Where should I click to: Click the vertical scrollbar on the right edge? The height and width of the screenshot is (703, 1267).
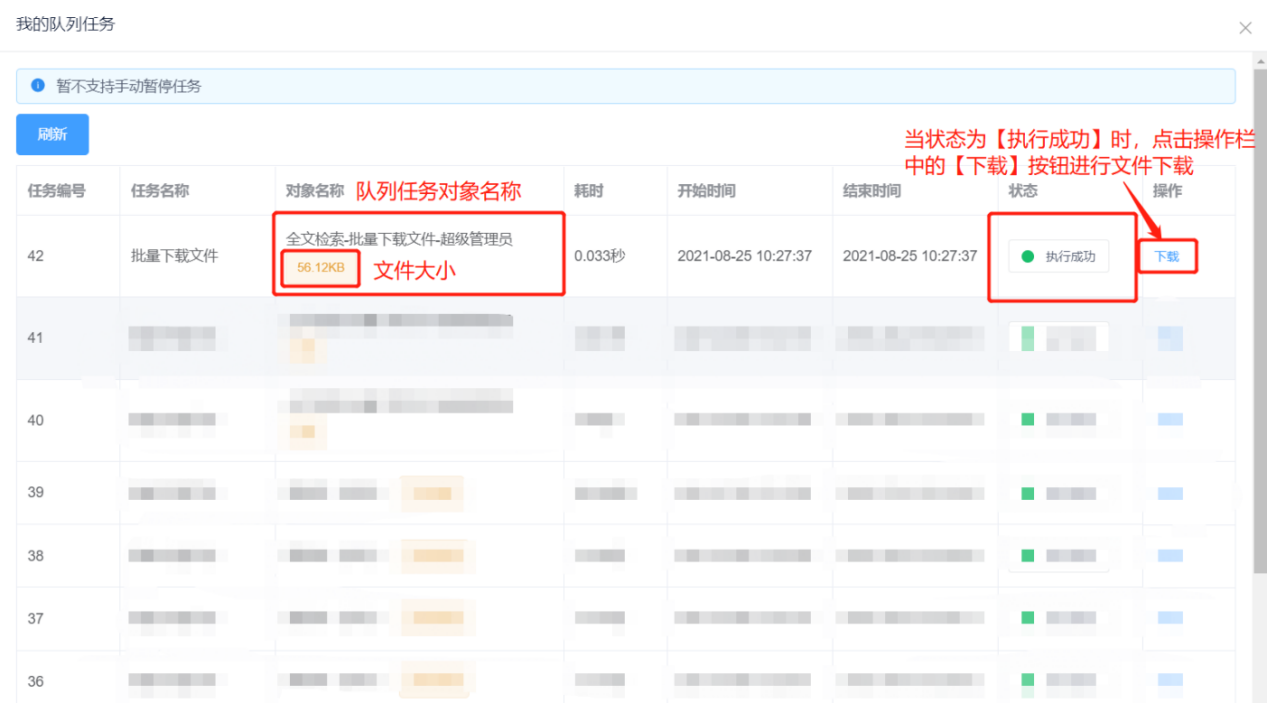tap(1259, 400)
